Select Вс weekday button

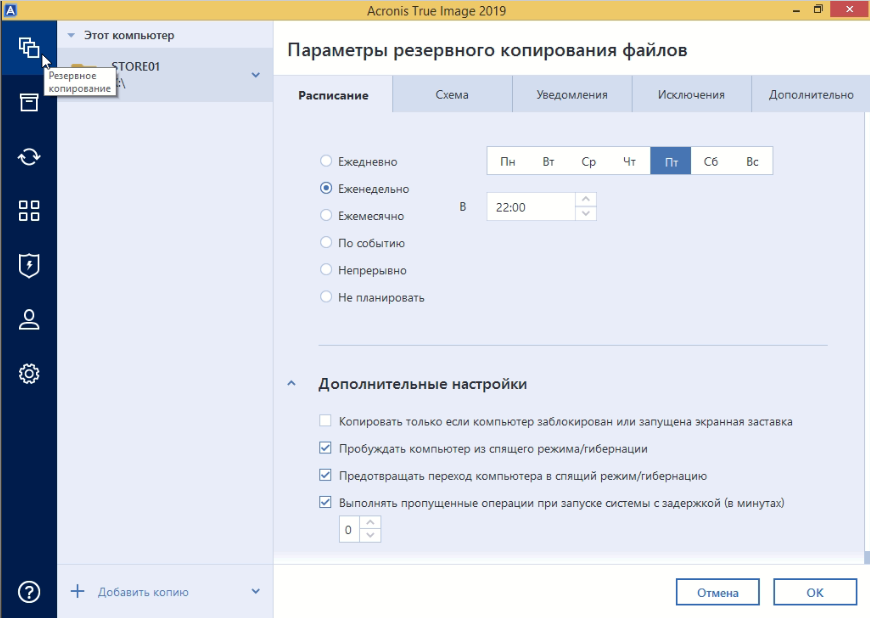752,161
